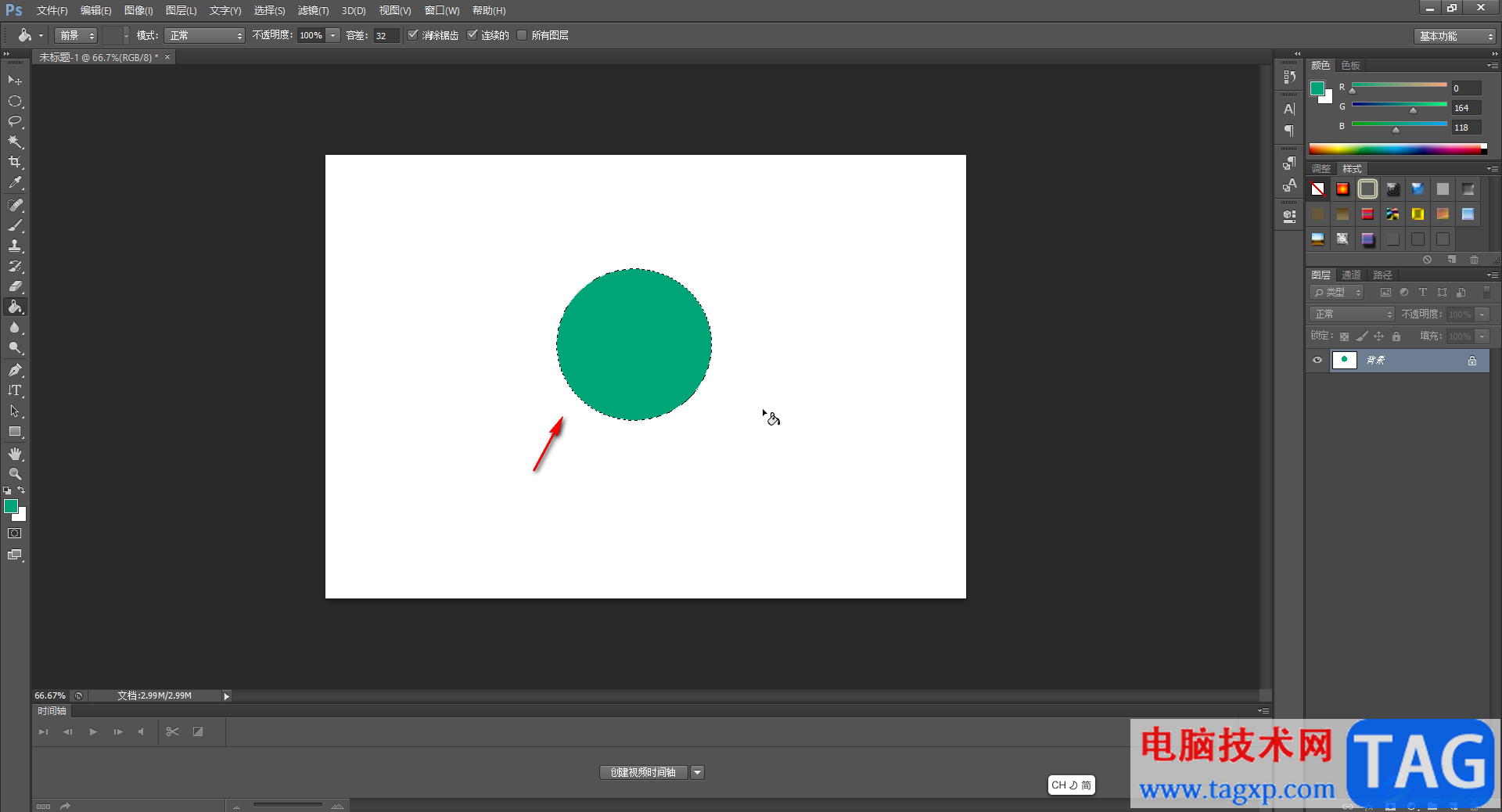Select the Zoom tool
Image resolution: width=1502 pixels, height=812 pixels.
[15, 474]
